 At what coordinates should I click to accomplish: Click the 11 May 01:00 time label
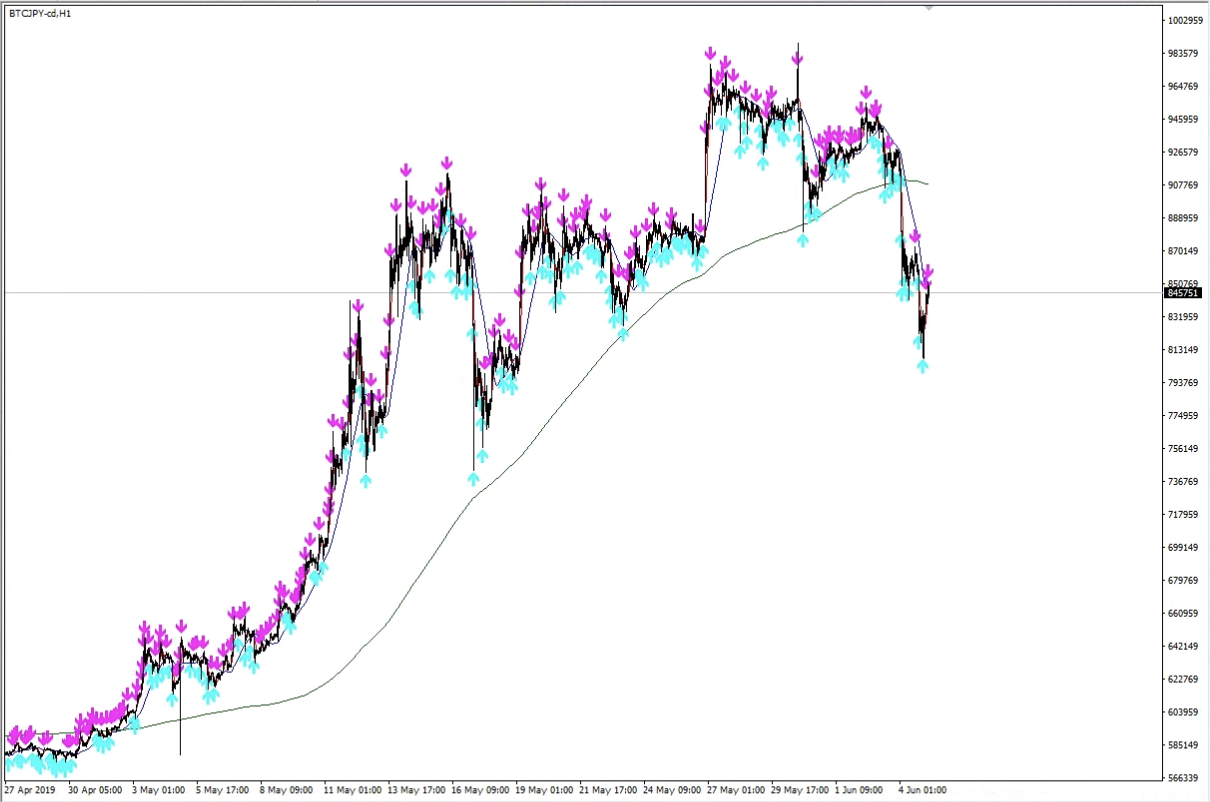coord(353,791)
